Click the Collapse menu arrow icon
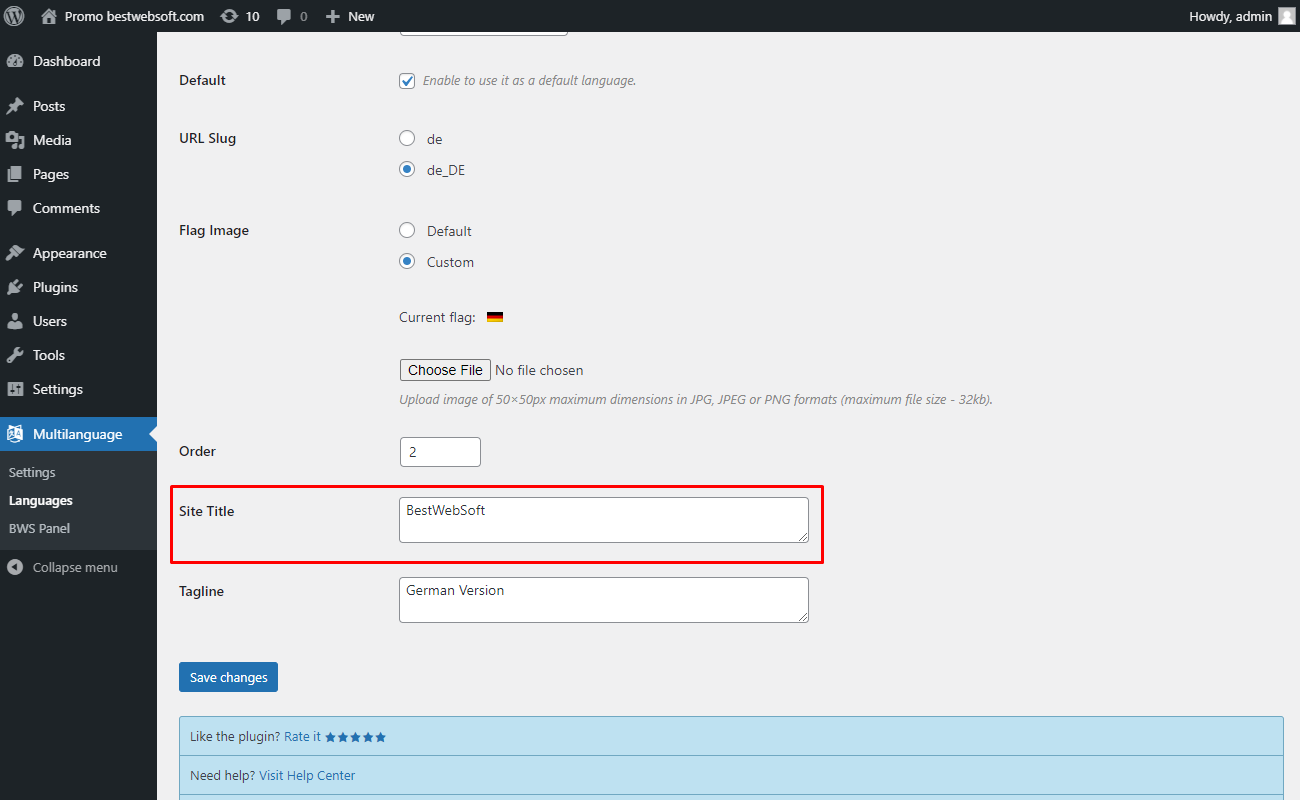The height and width of the screenshot is (800, 1300). pos(15,567)
